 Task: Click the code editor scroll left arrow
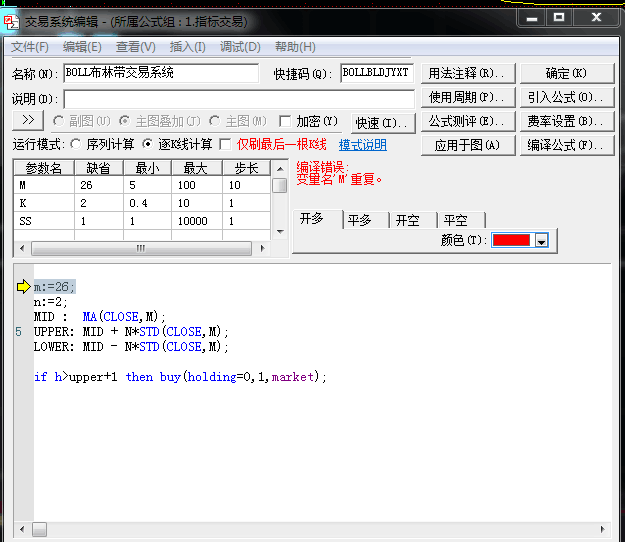pos(22,530)
